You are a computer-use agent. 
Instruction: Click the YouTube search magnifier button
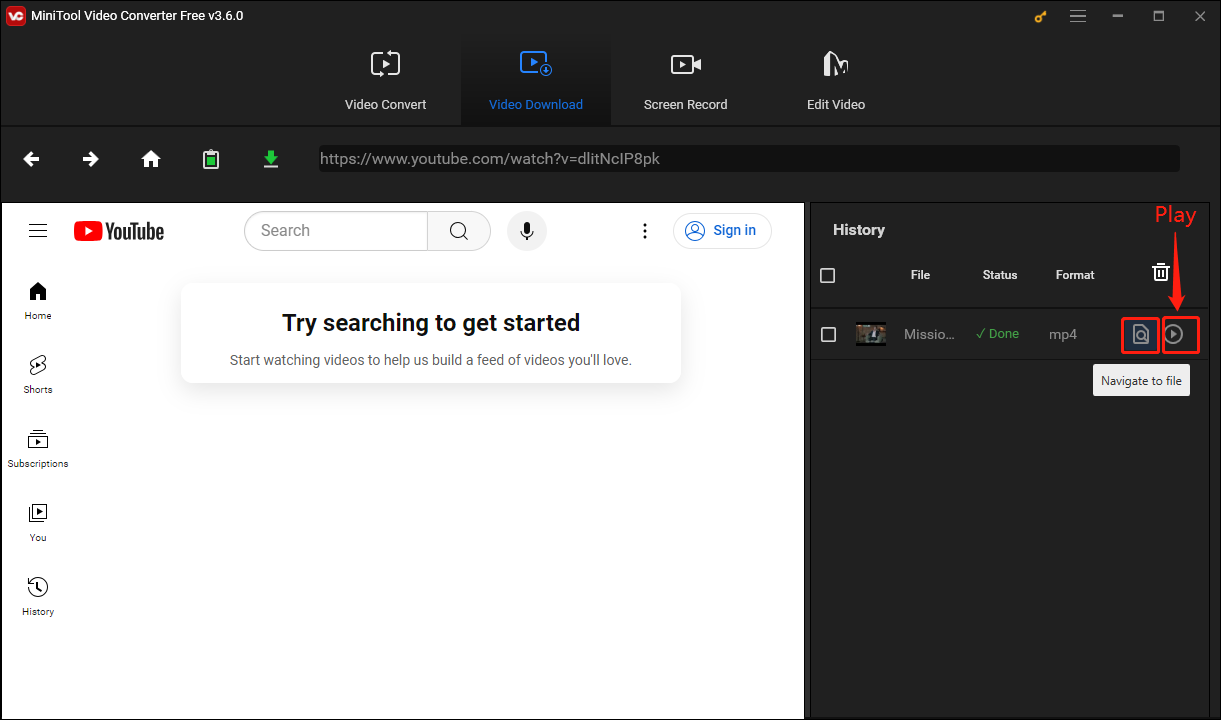(459, 231)
